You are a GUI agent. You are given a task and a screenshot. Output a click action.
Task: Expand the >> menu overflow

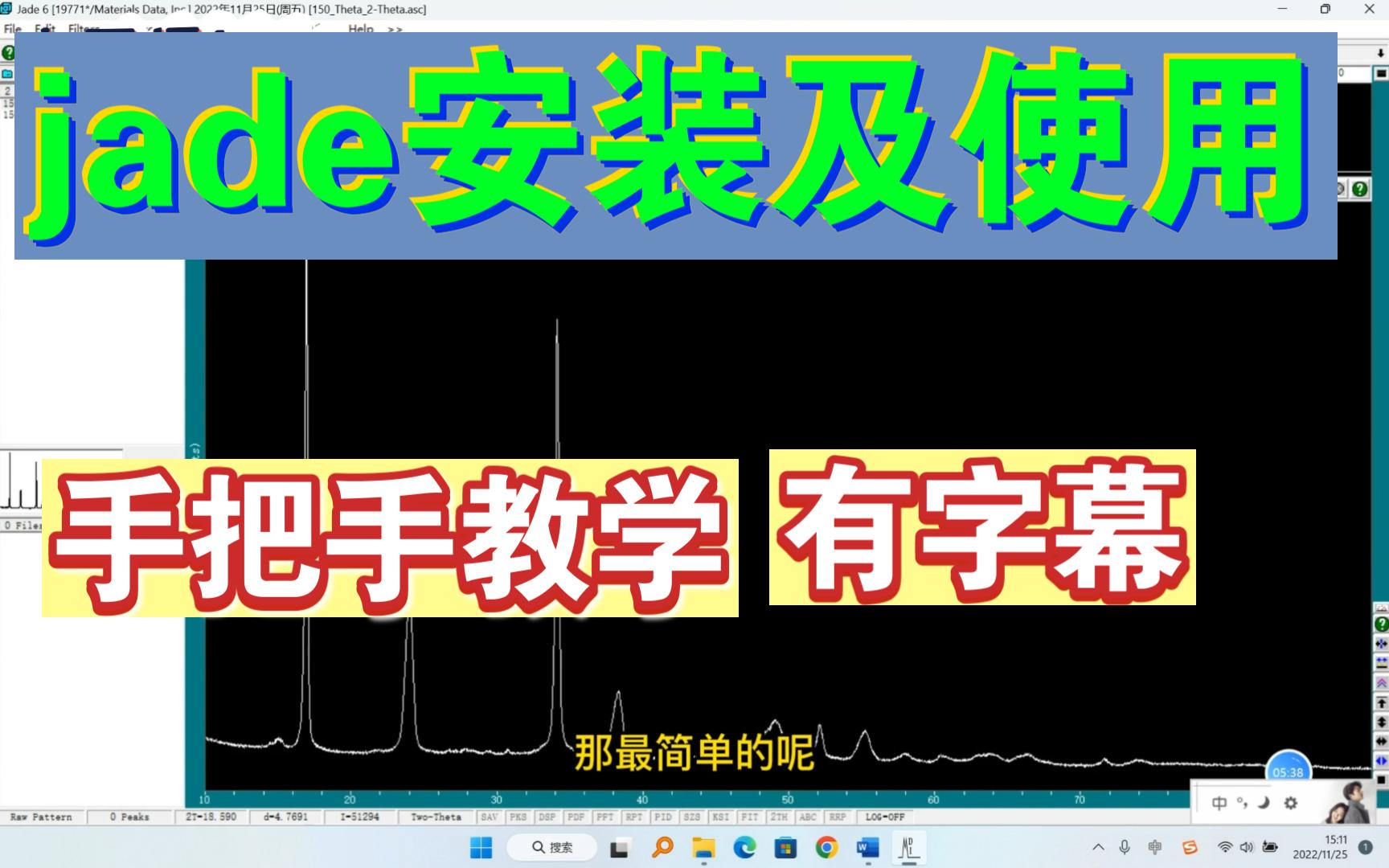395,28
